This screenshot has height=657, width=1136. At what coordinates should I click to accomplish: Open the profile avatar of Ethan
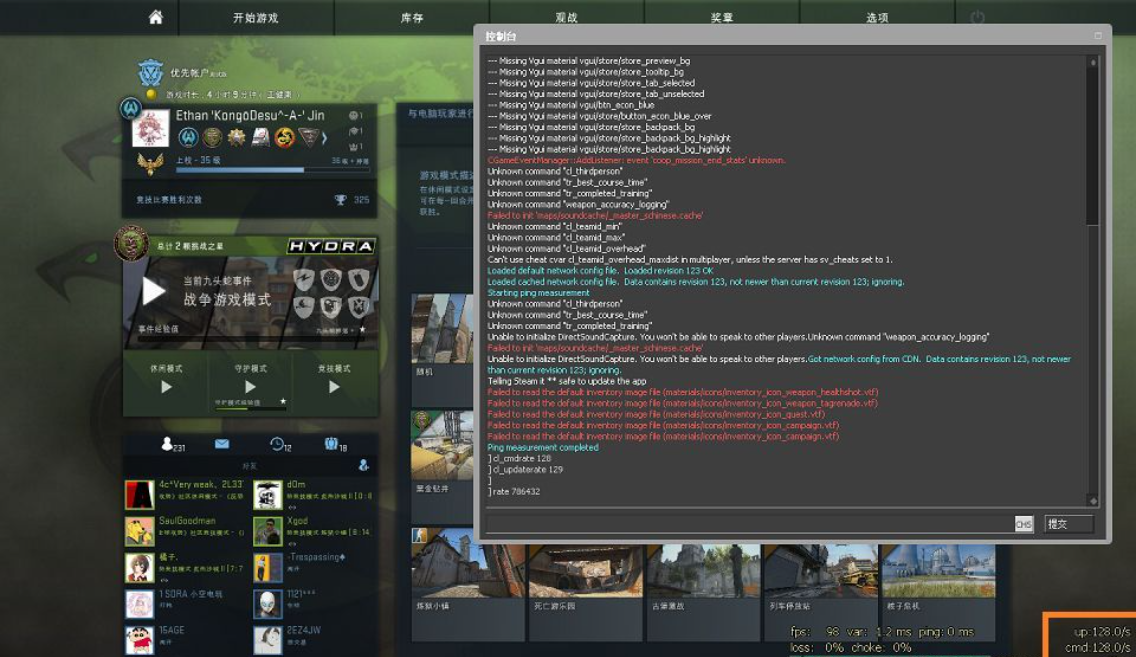tap(151, 128)
